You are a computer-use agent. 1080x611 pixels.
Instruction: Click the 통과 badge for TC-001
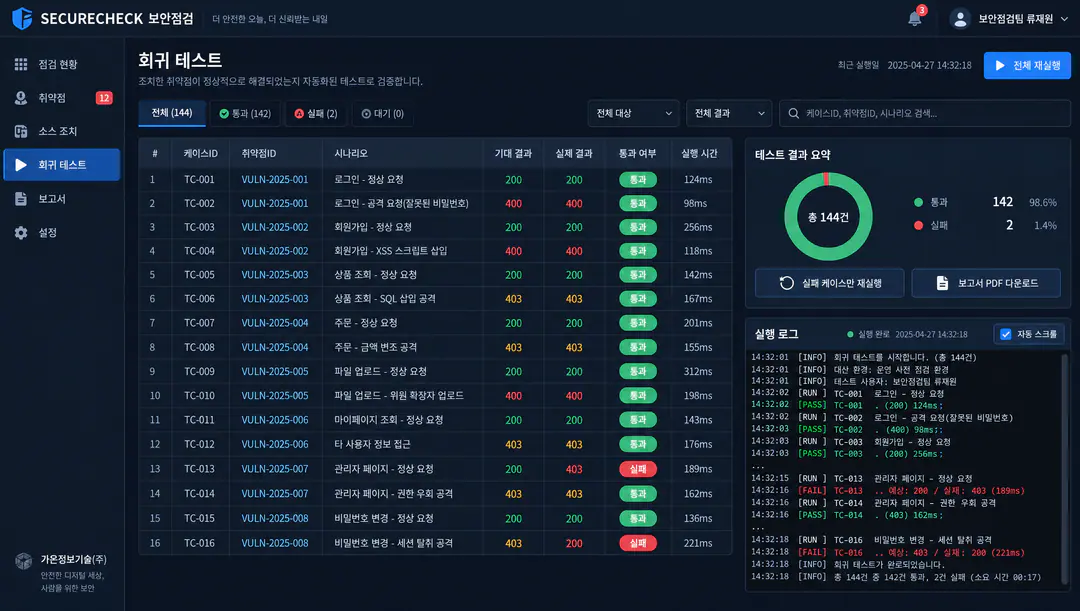pyautogui.click(x=638, y=180)
